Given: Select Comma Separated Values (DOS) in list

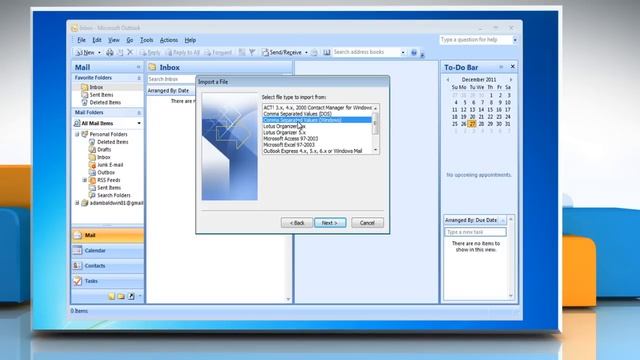Looking at the screenshot, I should point(297,114).
